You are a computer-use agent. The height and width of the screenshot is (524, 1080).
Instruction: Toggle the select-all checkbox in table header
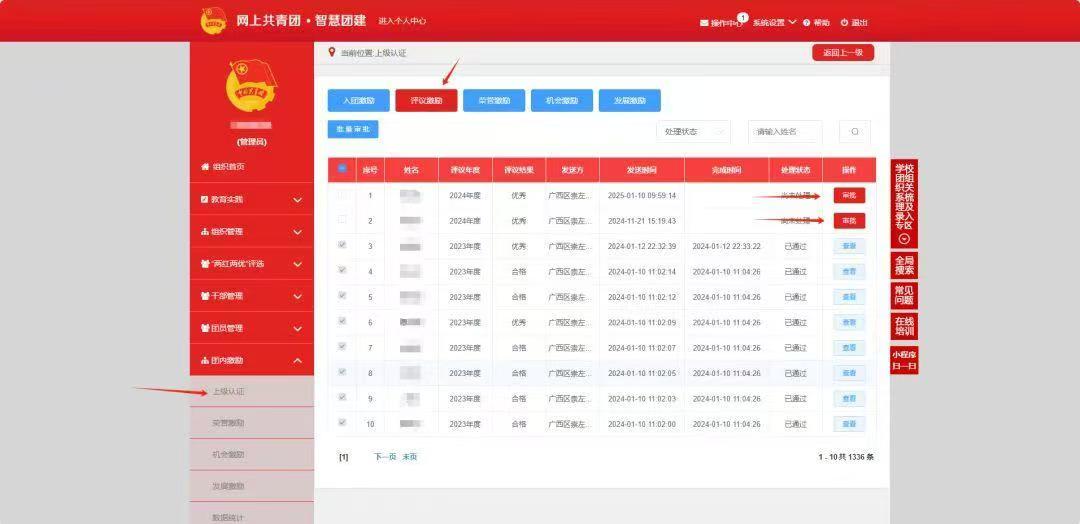click(342, 169)
